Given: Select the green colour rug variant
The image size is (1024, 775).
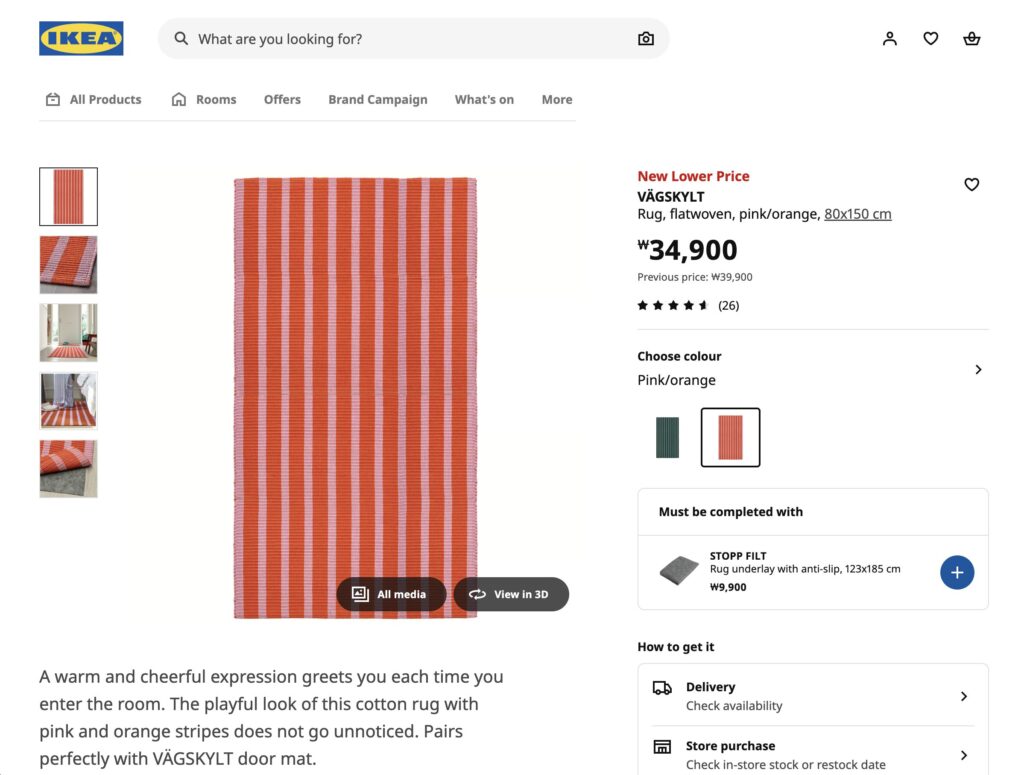Looking at the screenshot, I should [667, 437].
